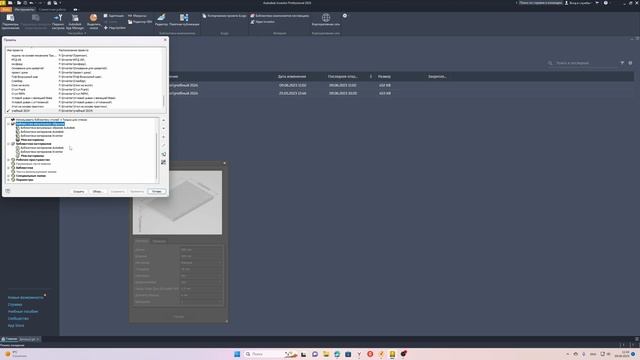Viewport: 640px width, 360px height.
Task: Open the VBA Editor
Action: pos(140,22)
